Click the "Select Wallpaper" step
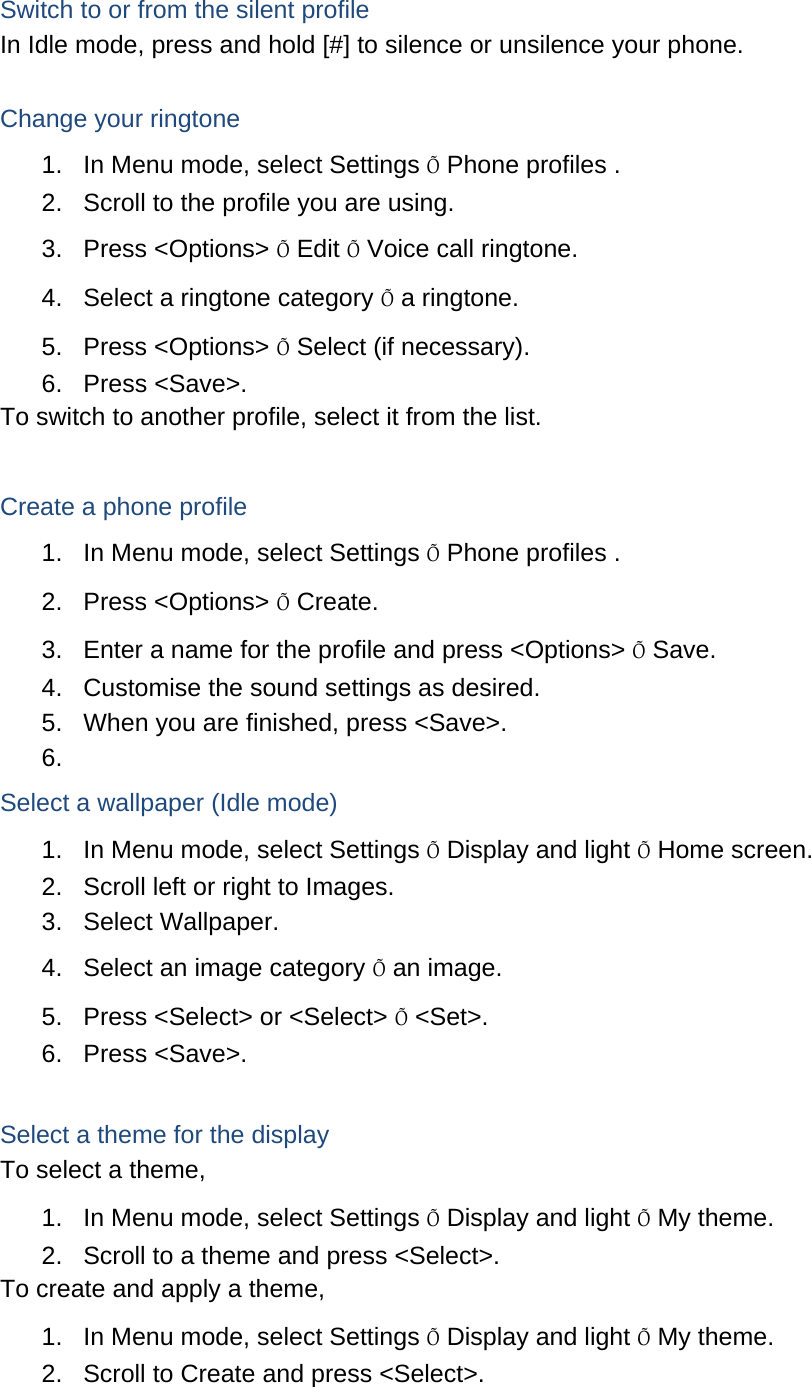 click(181, 922)
